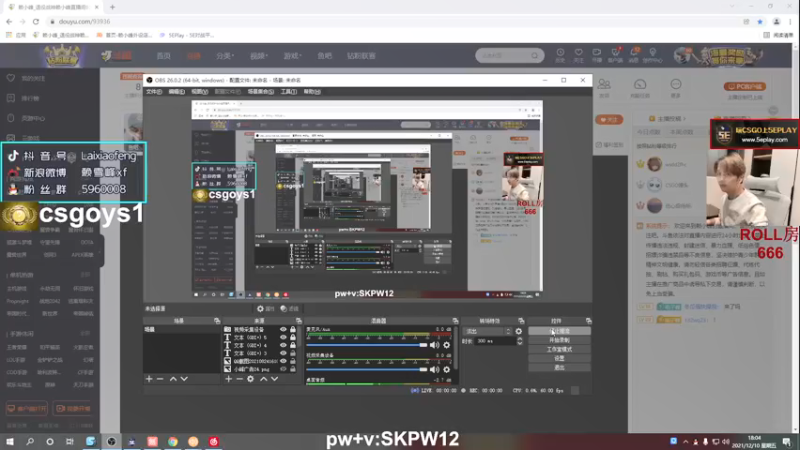Image resolution: width=800 pixels, height=450 pixels.
Task: Open source properties gear in Sources toolbar
Action: 251,379
